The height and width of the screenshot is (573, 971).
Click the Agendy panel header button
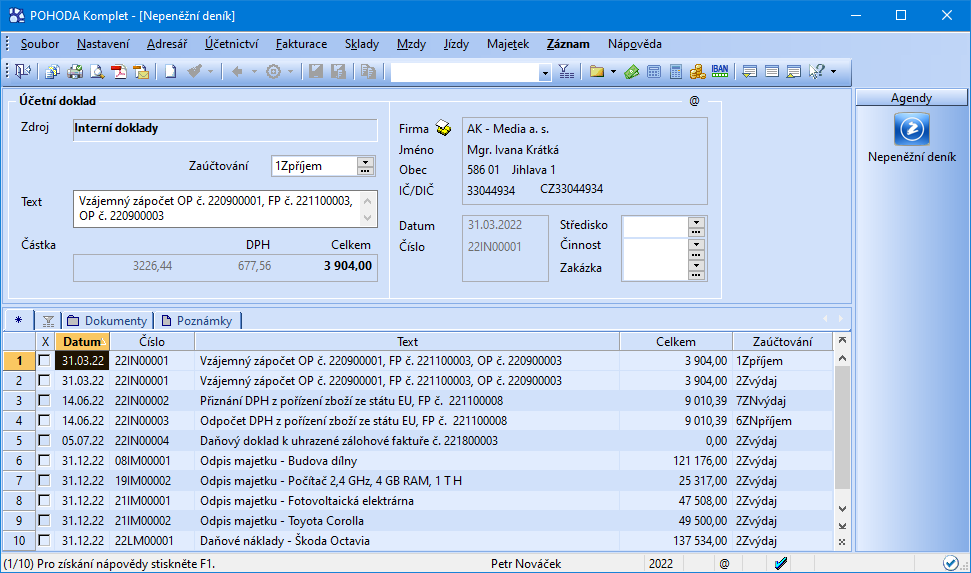(x=911, y=98)
